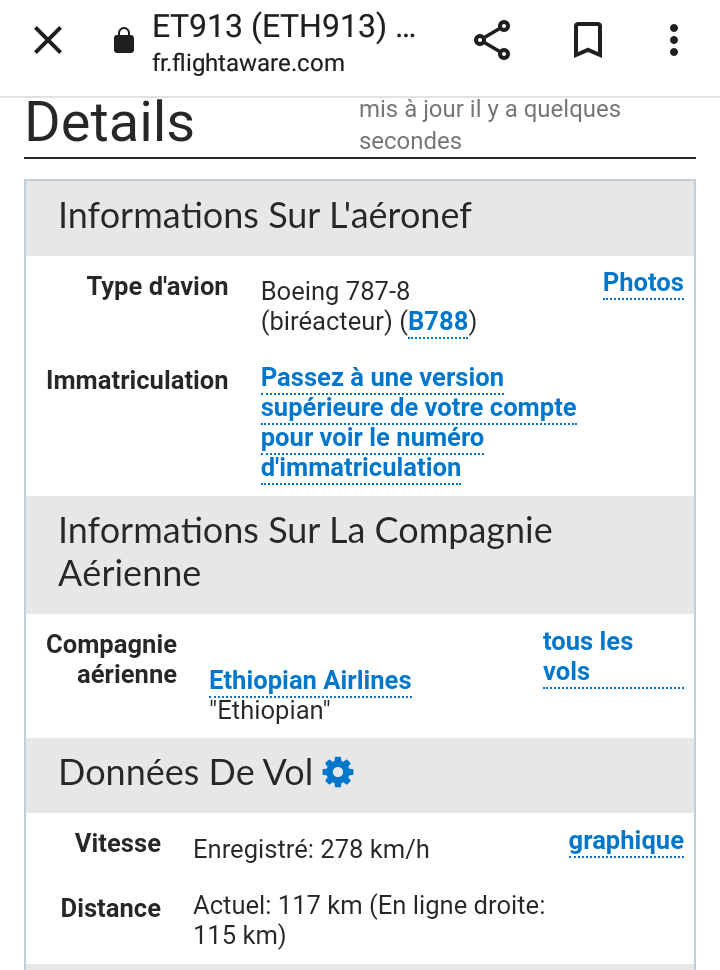Open the B788 aircraft type link
The height and width of the screenshot is (970, 720).
point(438,322)
